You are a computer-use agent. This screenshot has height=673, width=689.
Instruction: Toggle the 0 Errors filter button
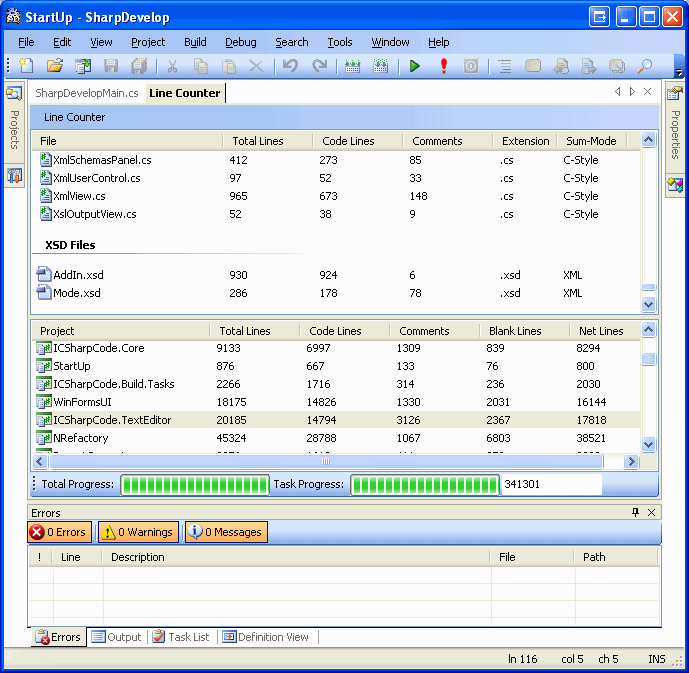(59, 532)
